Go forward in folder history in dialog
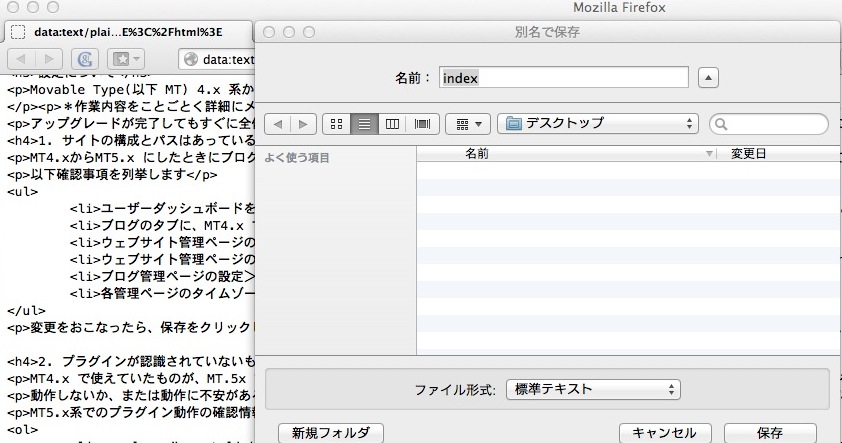842x443 pixels. pos(303,124)
